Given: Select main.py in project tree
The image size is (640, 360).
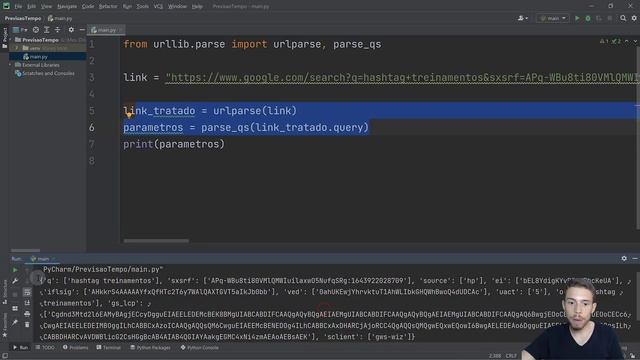Looking at the screenshot, I should [x=38, y=57].
